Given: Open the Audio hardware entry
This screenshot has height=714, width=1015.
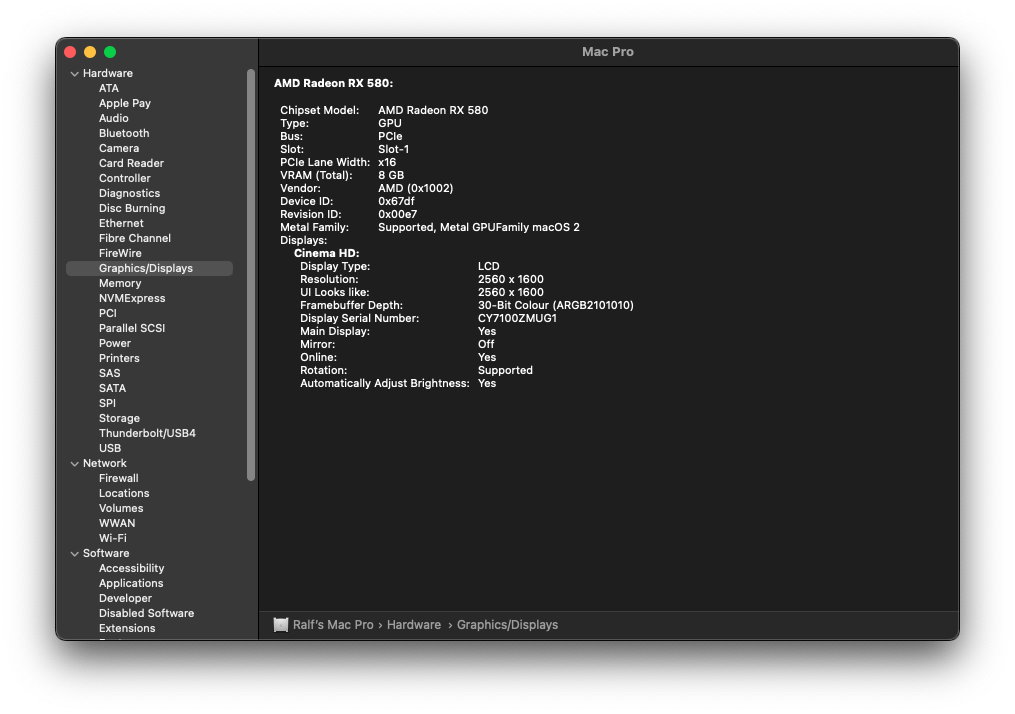Looking at the screenshot, I should (114, 118).
